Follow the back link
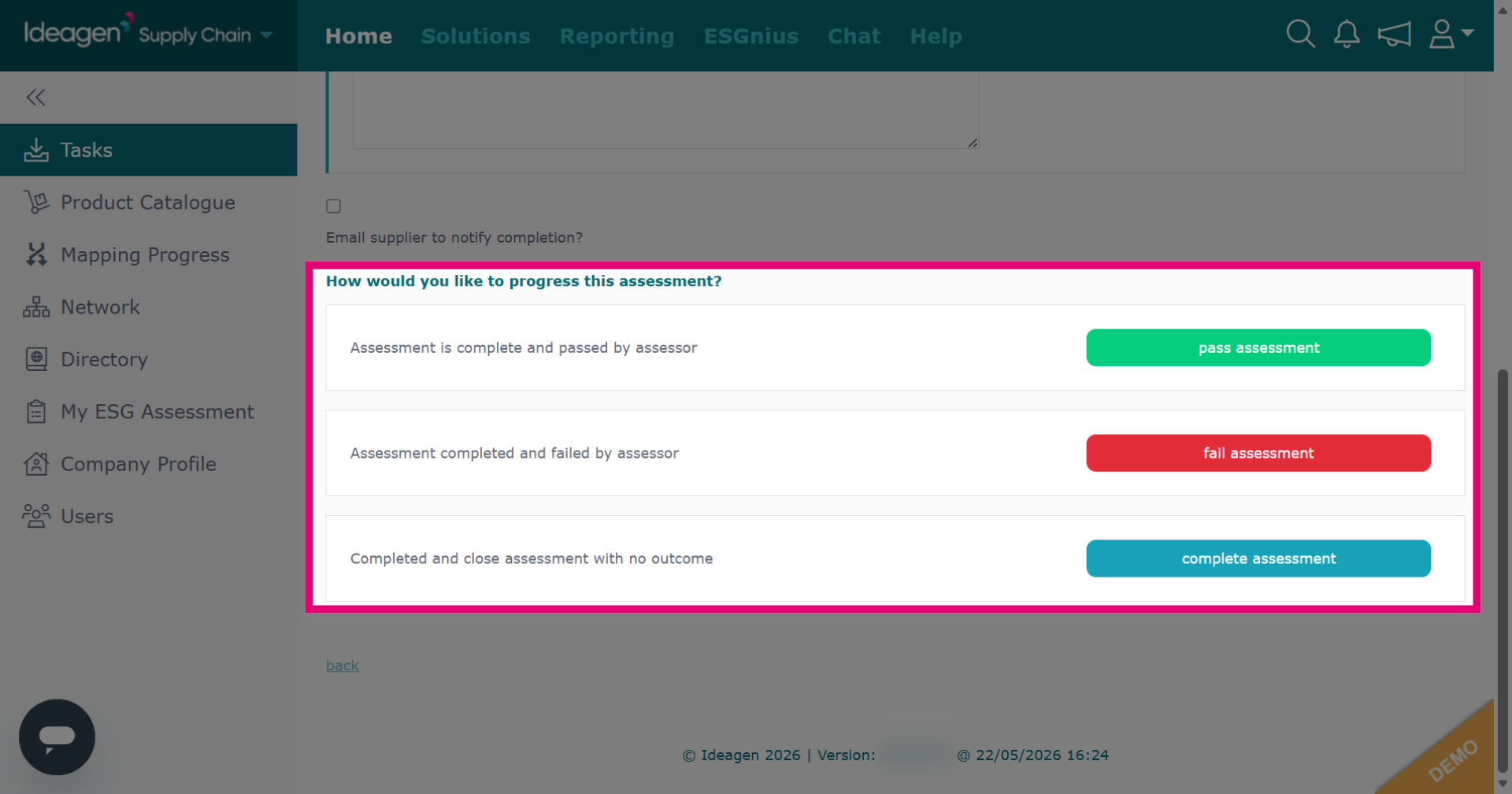The height and width of the screenshot is (794, 1512). 343,666
